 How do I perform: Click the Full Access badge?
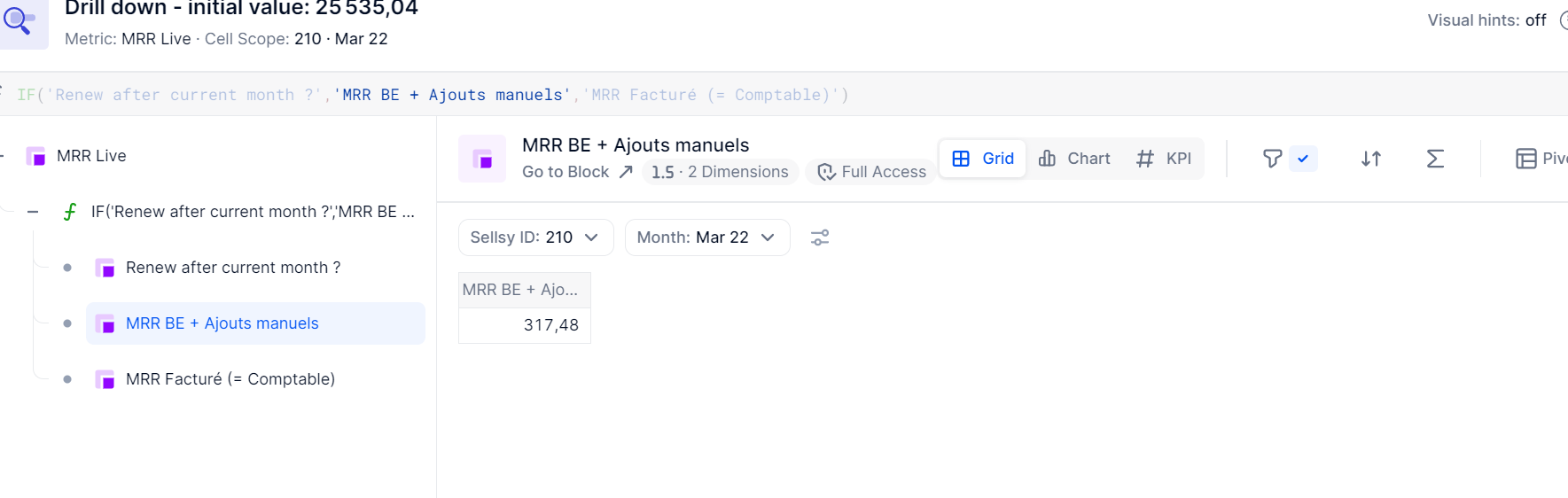tap(871, 172)
